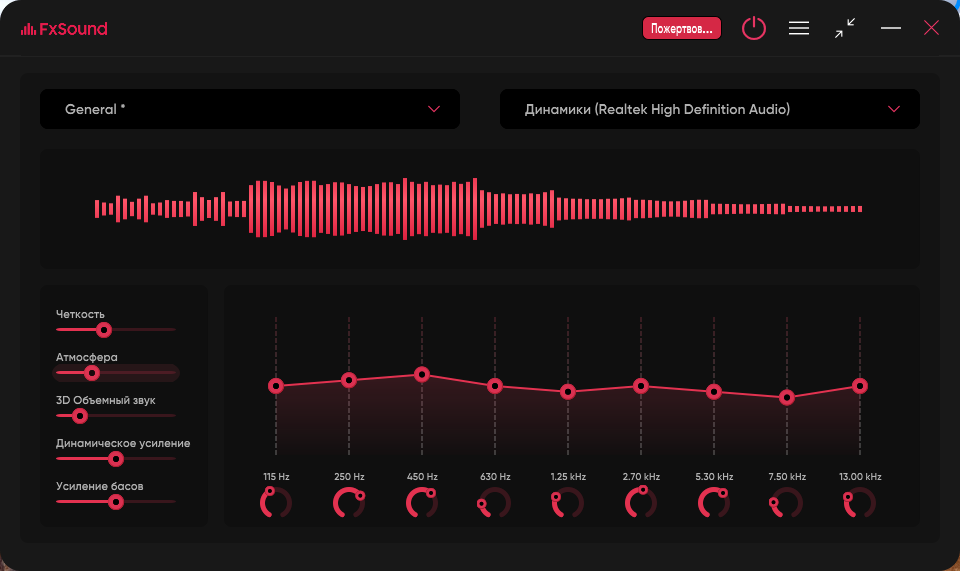Screen dimensions: 960x571
Task: Click the 250 Hz frequency knob
Action: click(x=349, y=502)
